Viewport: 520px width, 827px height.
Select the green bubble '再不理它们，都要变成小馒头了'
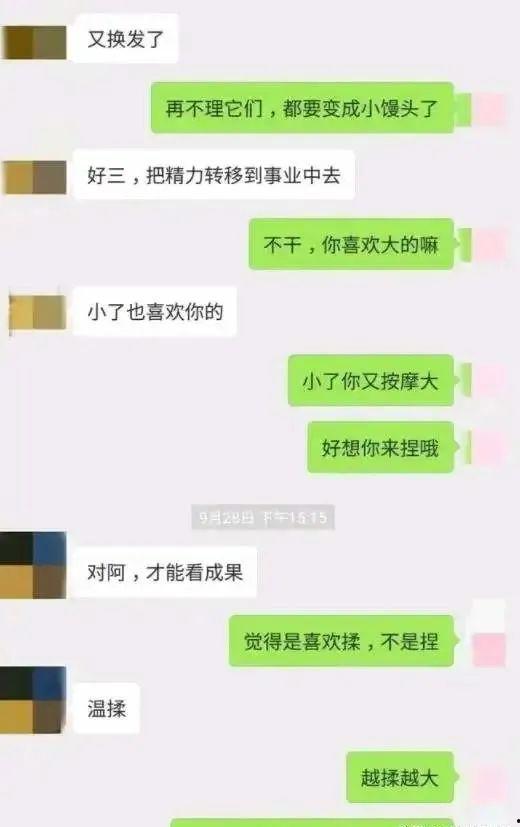coord(303,108)
